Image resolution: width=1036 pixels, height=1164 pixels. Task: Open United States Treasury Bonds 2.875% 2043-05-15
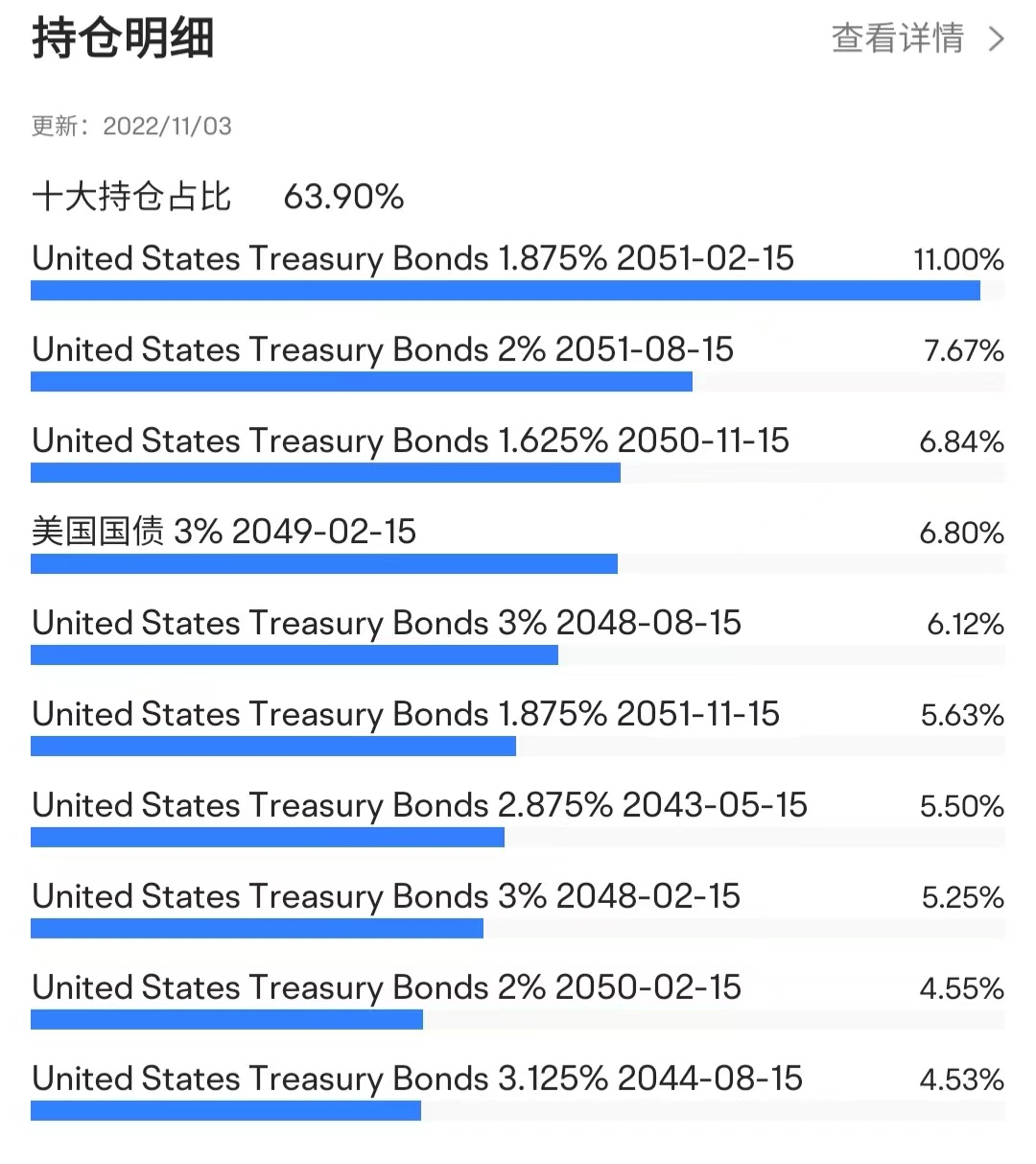(418, 805)
